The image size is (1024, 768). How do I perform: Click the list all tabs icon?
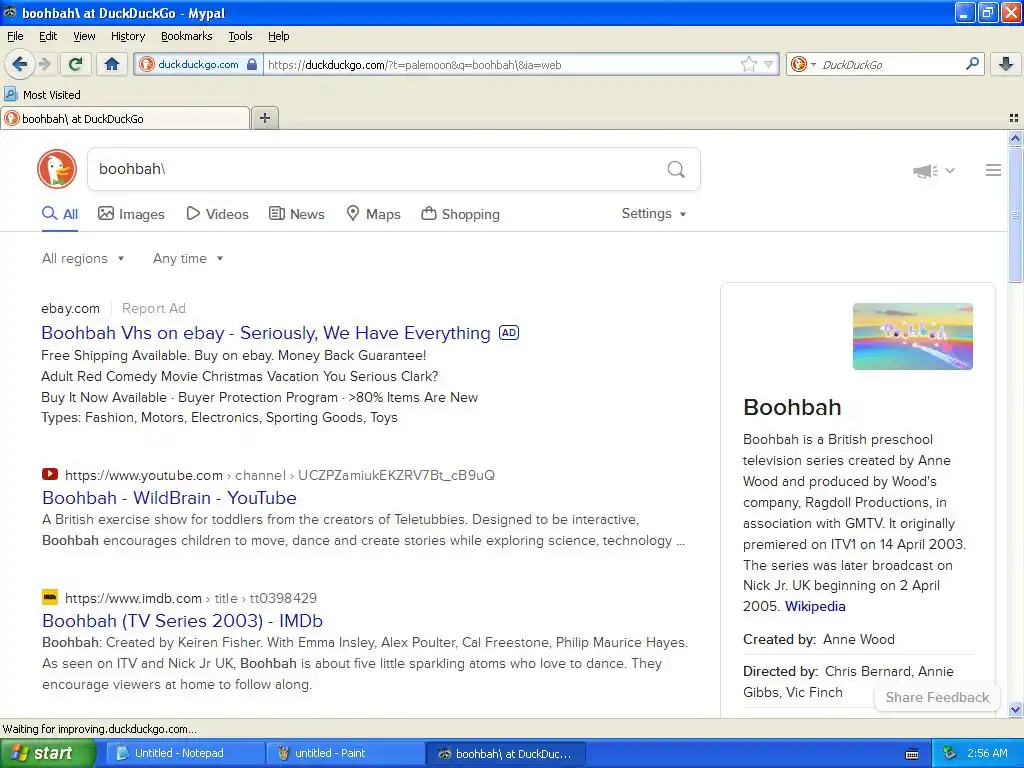[x=1014, y=118]
